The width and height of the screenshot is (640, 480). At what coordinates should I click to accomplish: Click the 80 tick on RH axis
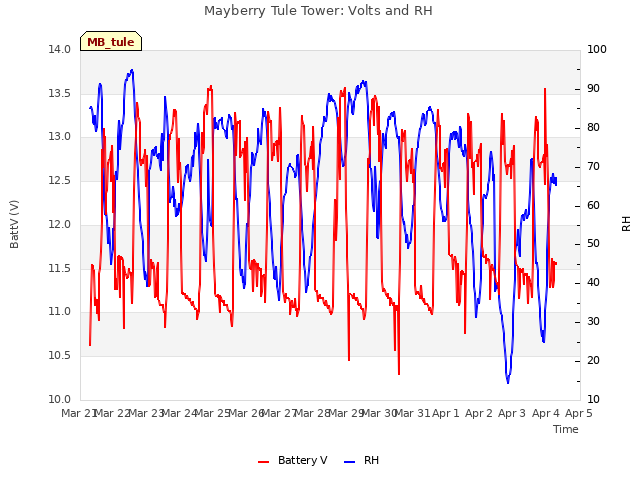pyautogui.click(x=593, y=127)
